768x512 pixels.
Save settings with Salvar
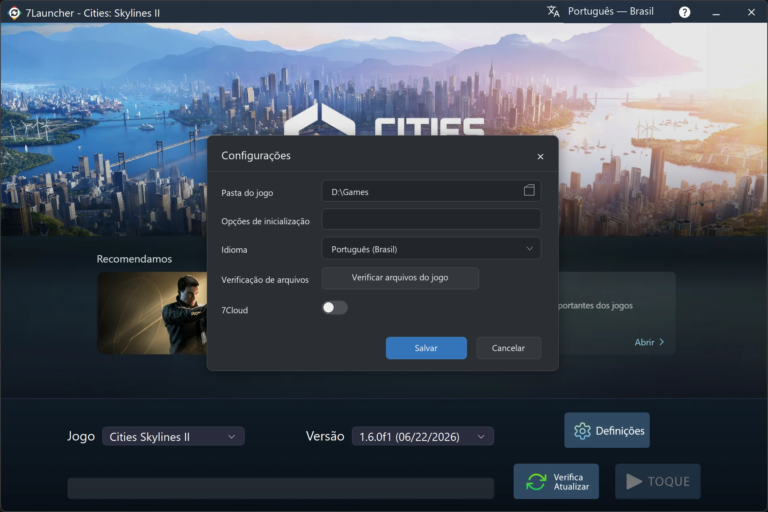[x=426, y=348]
